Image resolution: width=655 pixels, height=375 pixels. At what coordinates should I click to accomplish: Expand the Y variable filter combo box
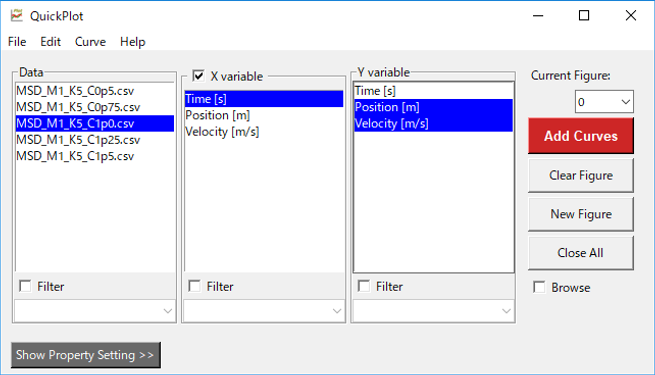(433, 311)
